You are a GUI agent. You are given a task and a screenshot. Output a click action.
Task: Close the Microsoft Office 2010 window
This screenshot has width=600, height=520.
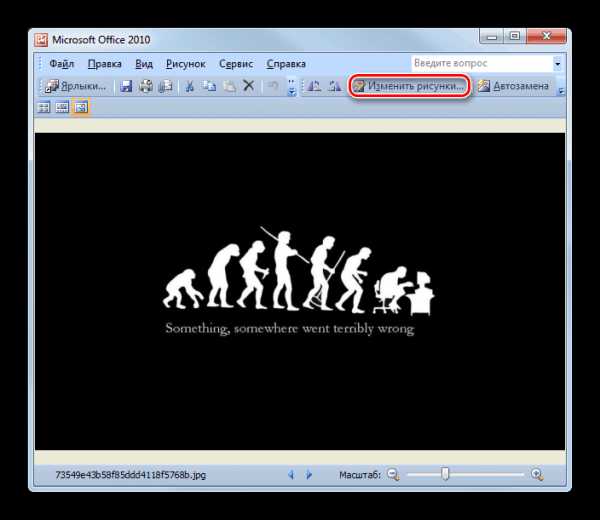click(x=546, y=37)
